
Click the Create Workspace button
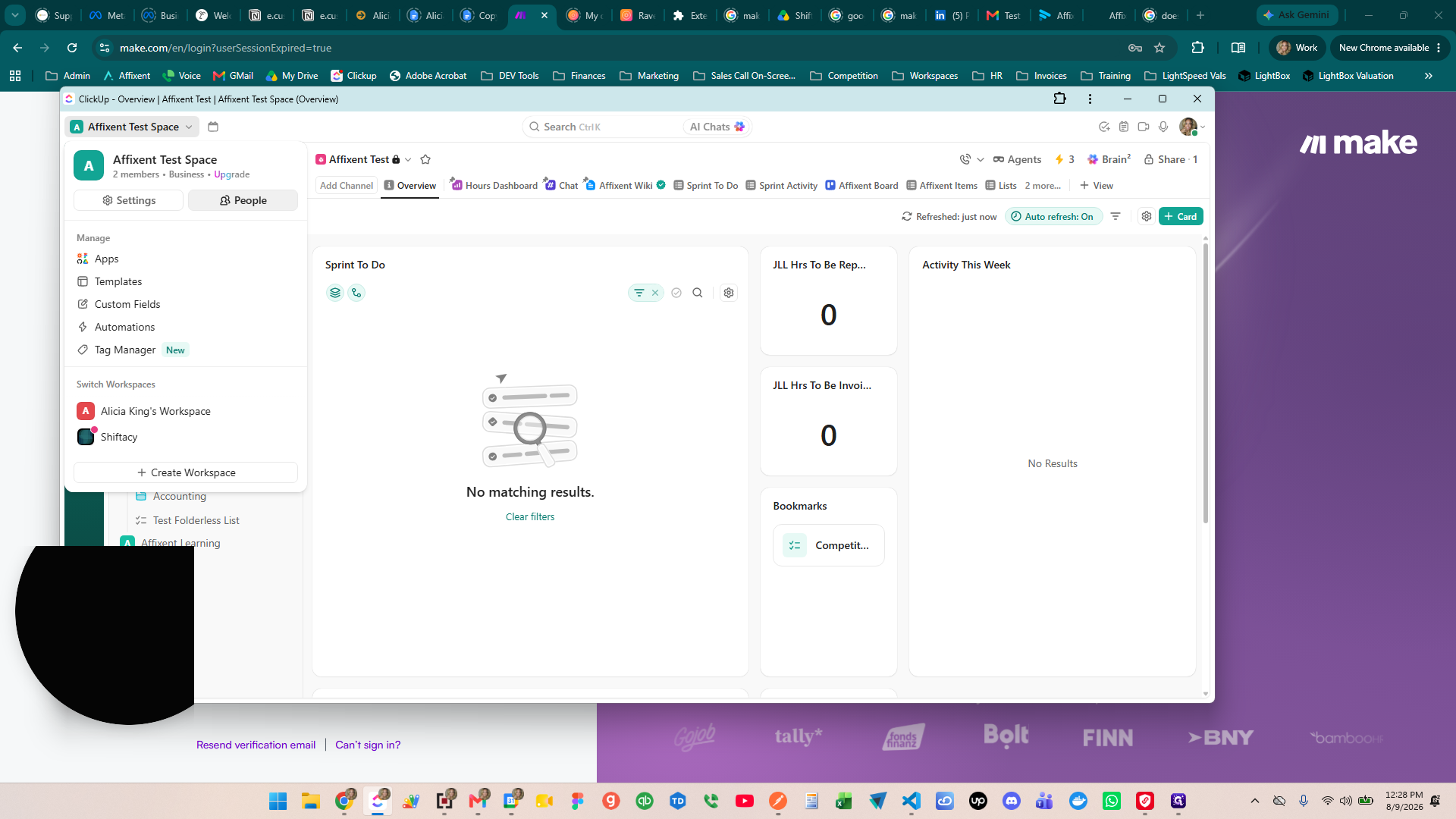[x=186, y=472]
